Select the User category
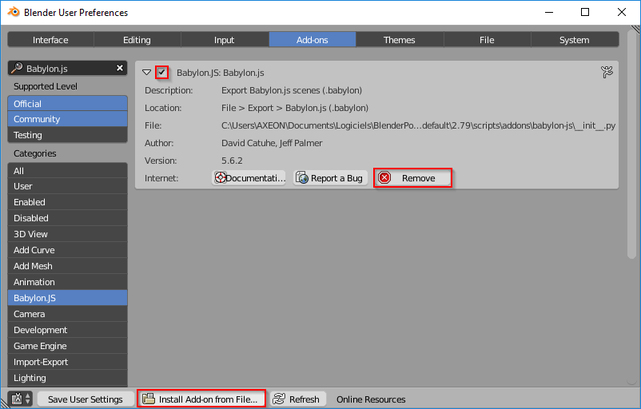Viewport: 641px width, 409px height. tap(67, 186)
